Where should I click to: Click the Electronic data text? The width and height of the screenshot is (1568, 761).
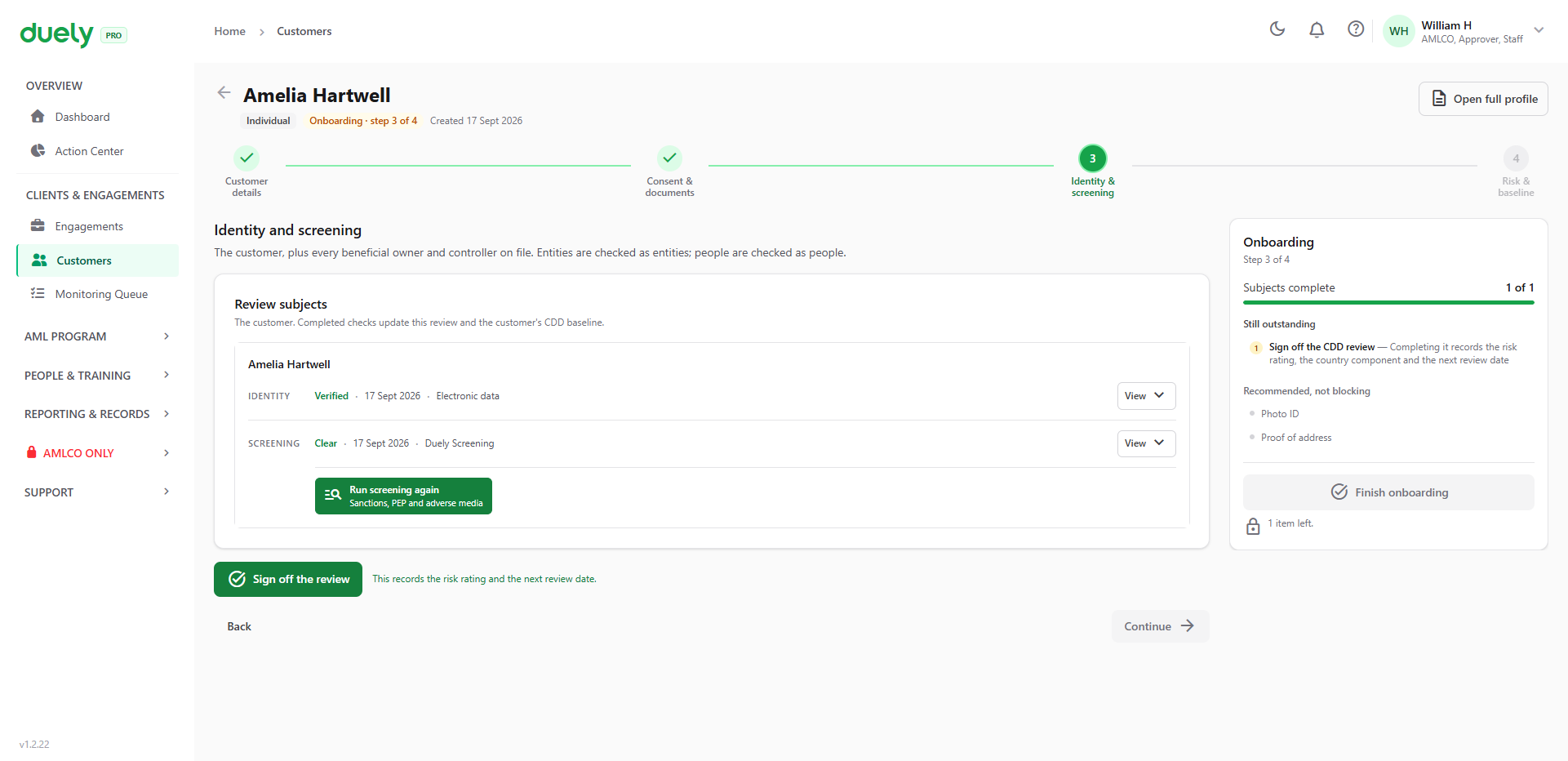tap(468, 396)
